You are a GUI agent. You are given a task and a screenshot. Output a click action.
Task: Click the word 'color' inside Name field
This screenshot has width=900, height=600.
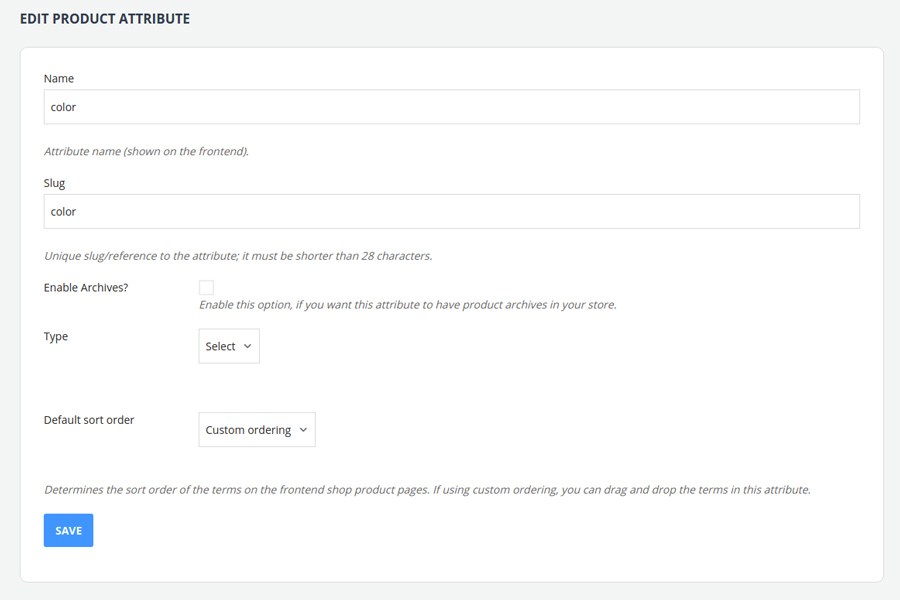pos(63,107)
